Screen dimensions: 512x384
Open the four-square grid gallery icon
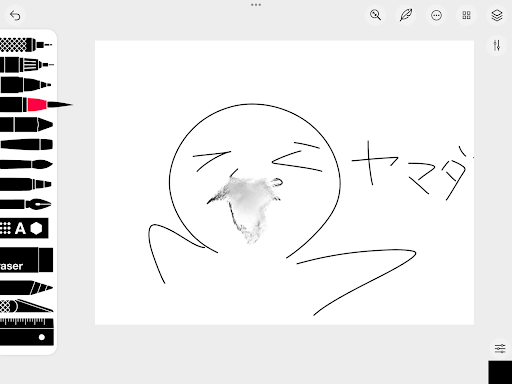coord(466,15)
